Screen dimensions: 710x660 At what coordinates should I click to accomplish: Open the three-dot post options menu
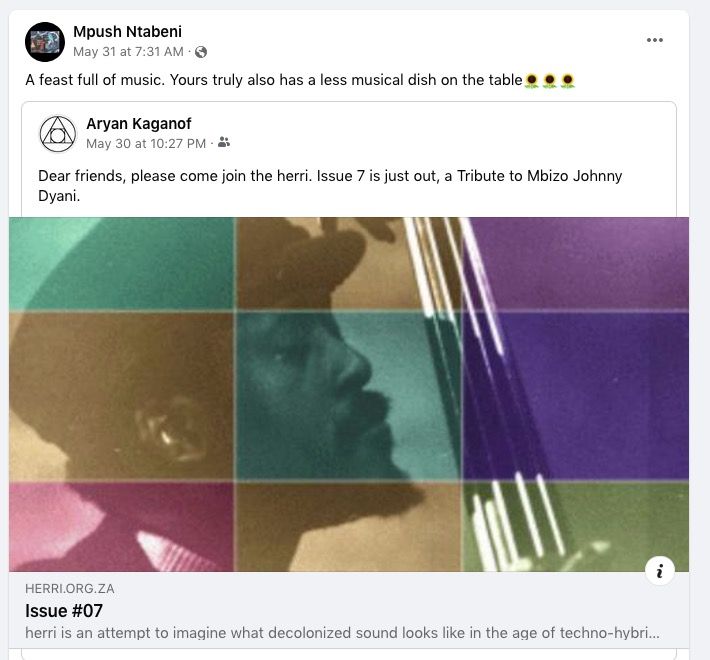(655, 40)
